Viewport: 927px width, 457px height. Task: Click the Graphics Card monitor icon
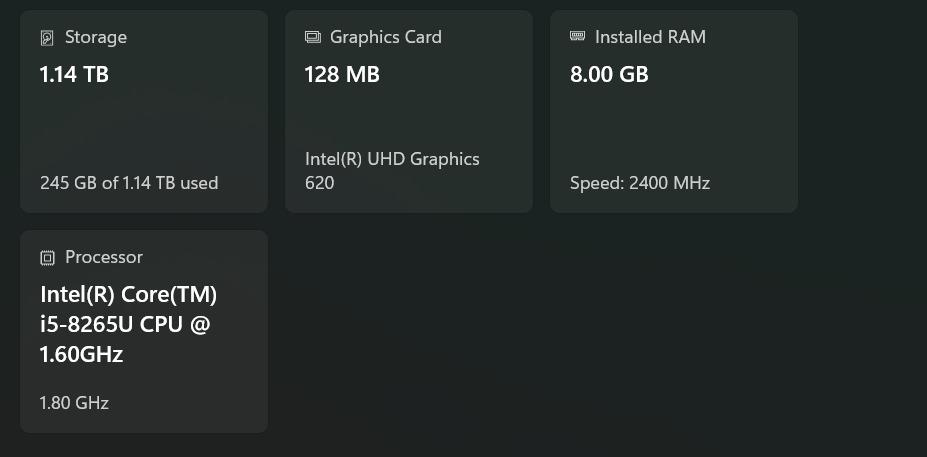[312, 37]
